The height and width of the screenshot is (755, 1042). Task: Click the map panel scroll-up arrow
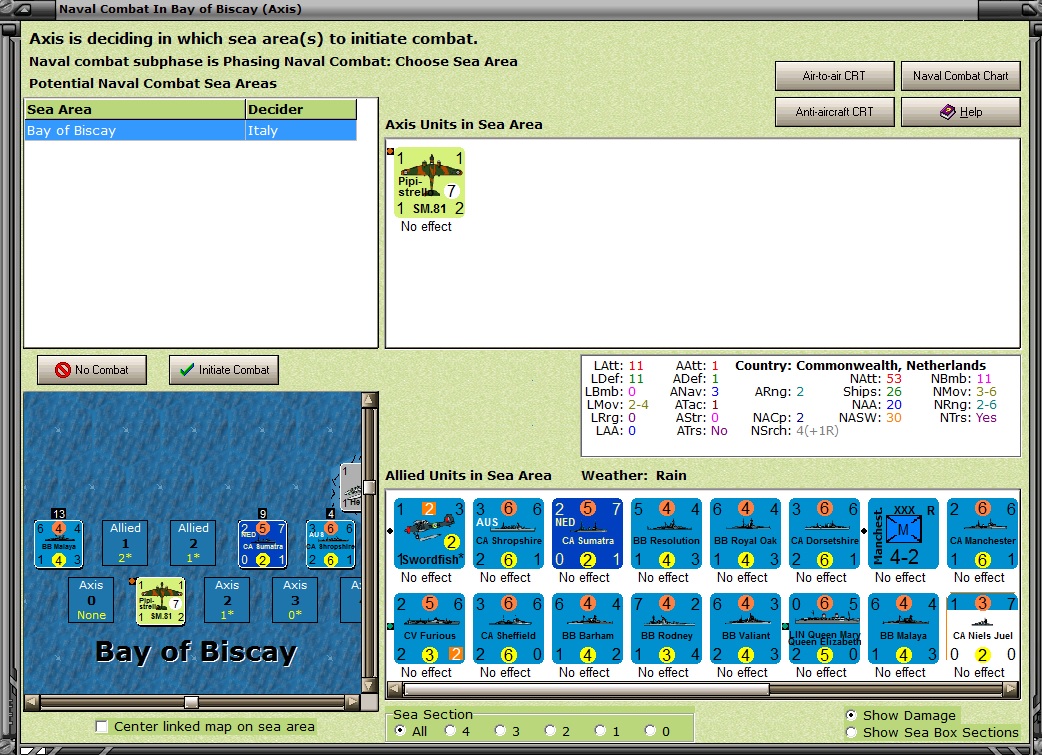(x=369, y=399)
